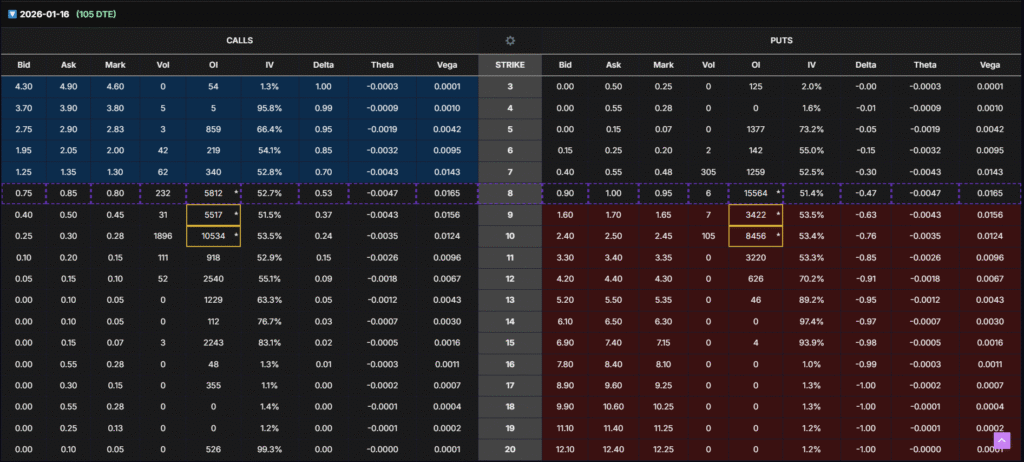Click the call bid 0.75 at strike 8
This screenshot has width=1024, height=462.
click(x=24, y=193)
